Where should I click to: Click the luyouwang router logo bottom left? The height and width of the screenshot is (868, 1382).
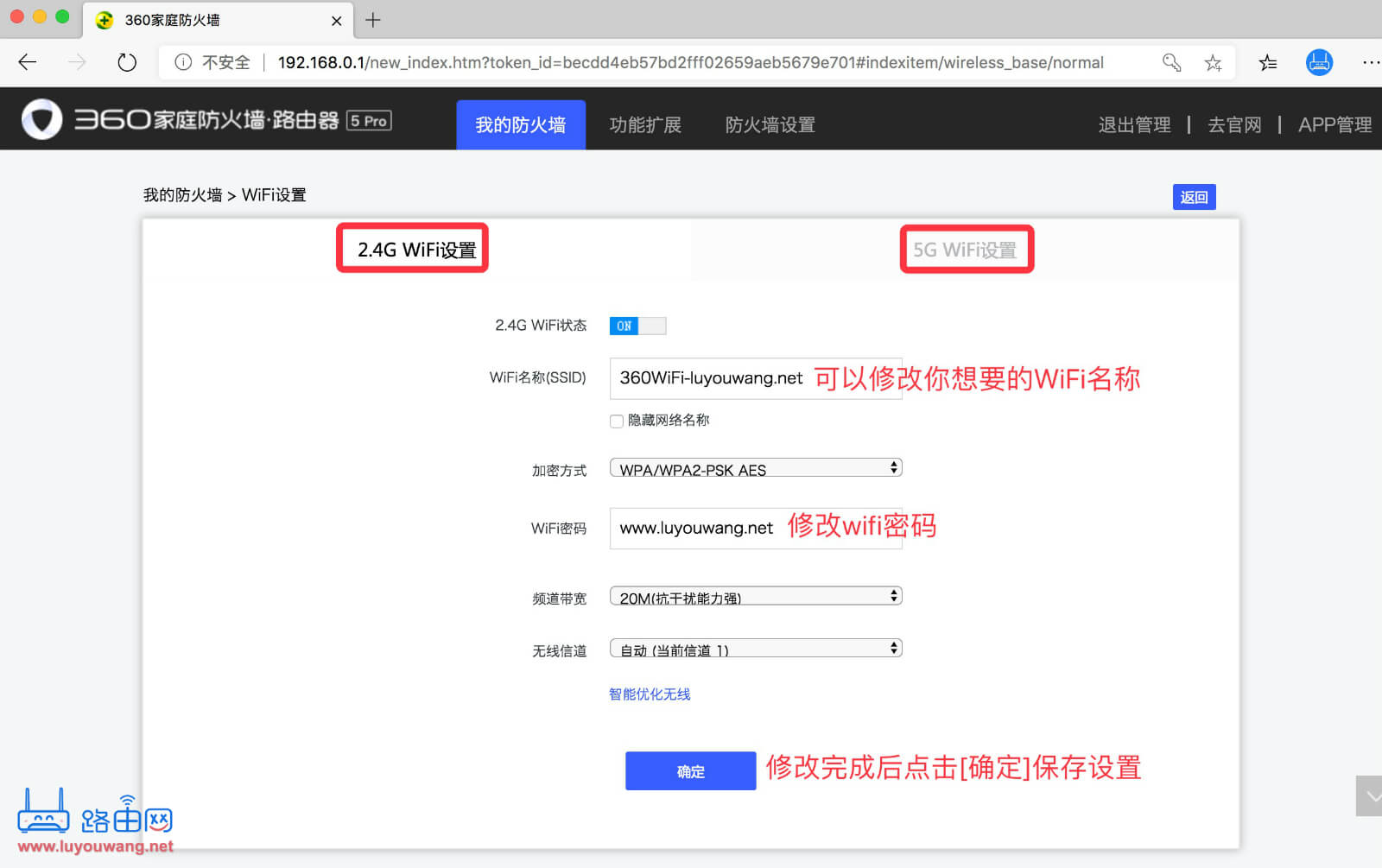[x=45, y=810]
